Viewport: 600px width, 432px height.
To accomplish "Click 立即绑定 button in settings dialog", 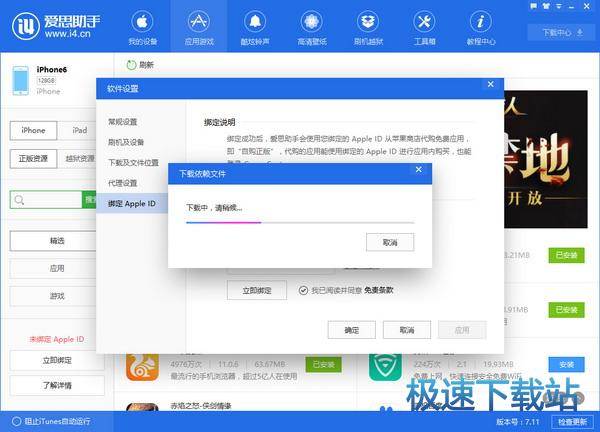I will pyautogui.click(x=257, y=290).
